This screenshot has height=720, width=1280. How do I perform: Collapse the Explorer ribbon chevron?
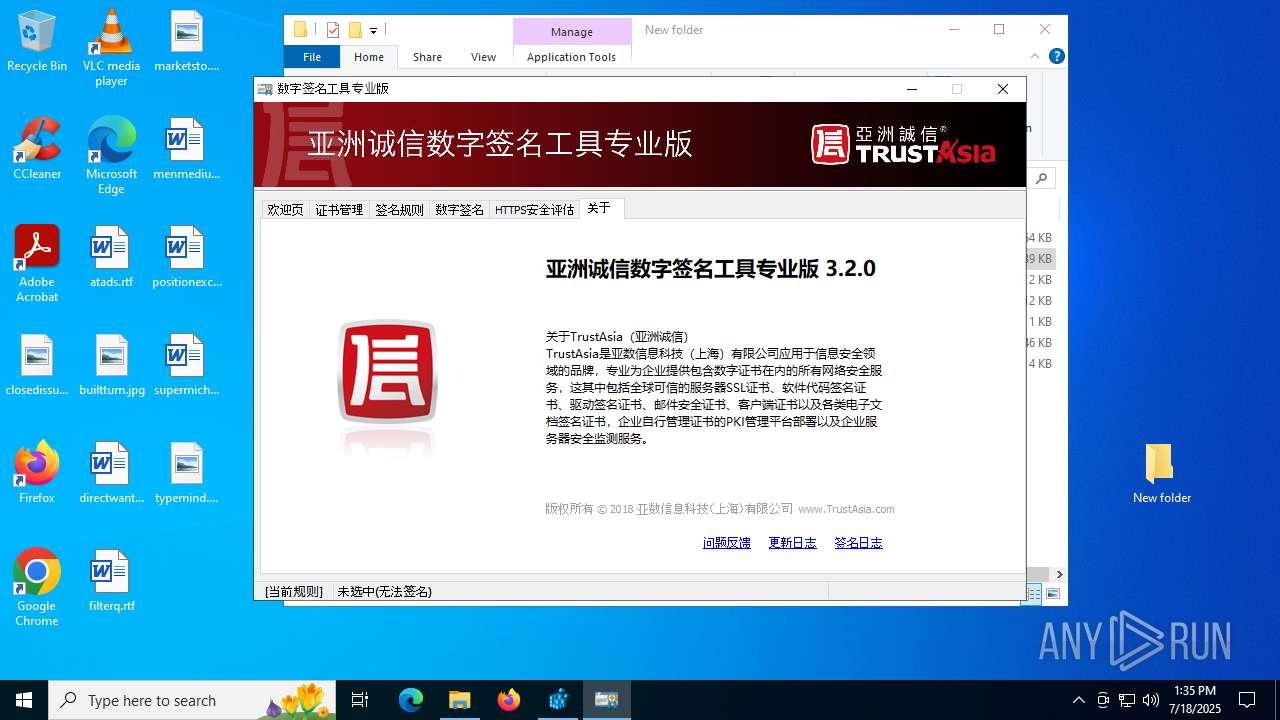coord(1035,56)
